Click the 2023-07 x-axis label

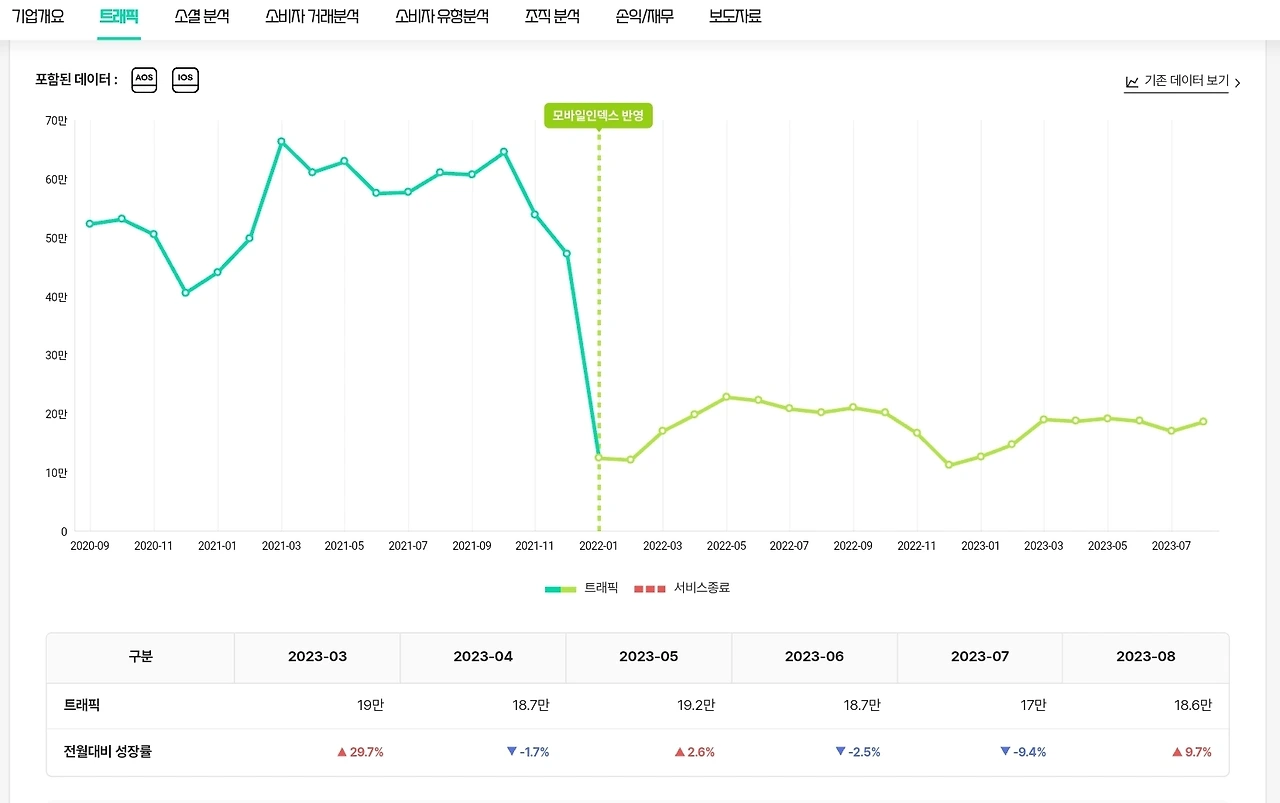[x=1171, y=546]
